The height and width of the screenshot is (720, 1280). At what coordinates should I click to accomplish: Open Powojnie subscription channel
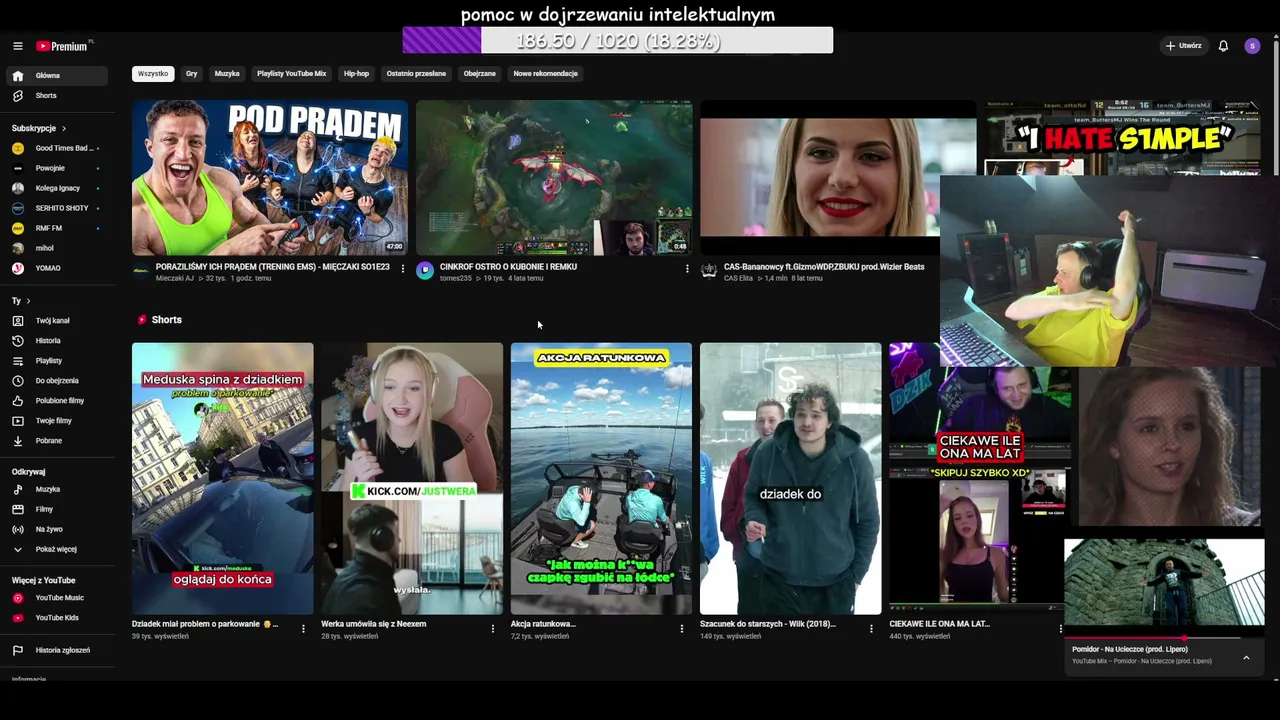point(58,168)
